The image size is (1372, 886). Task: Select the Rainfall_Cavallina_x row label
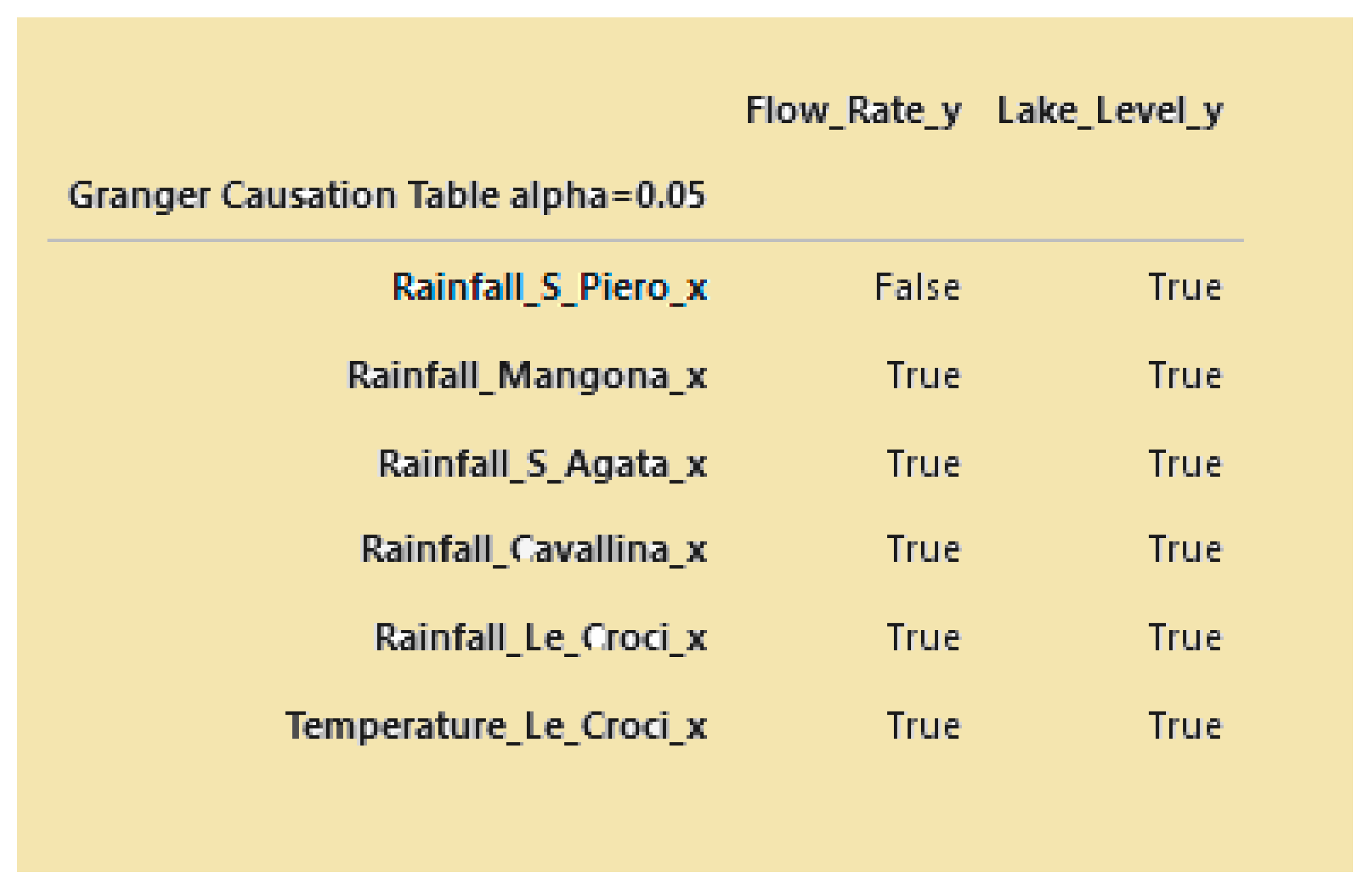(x=533, y=549)
